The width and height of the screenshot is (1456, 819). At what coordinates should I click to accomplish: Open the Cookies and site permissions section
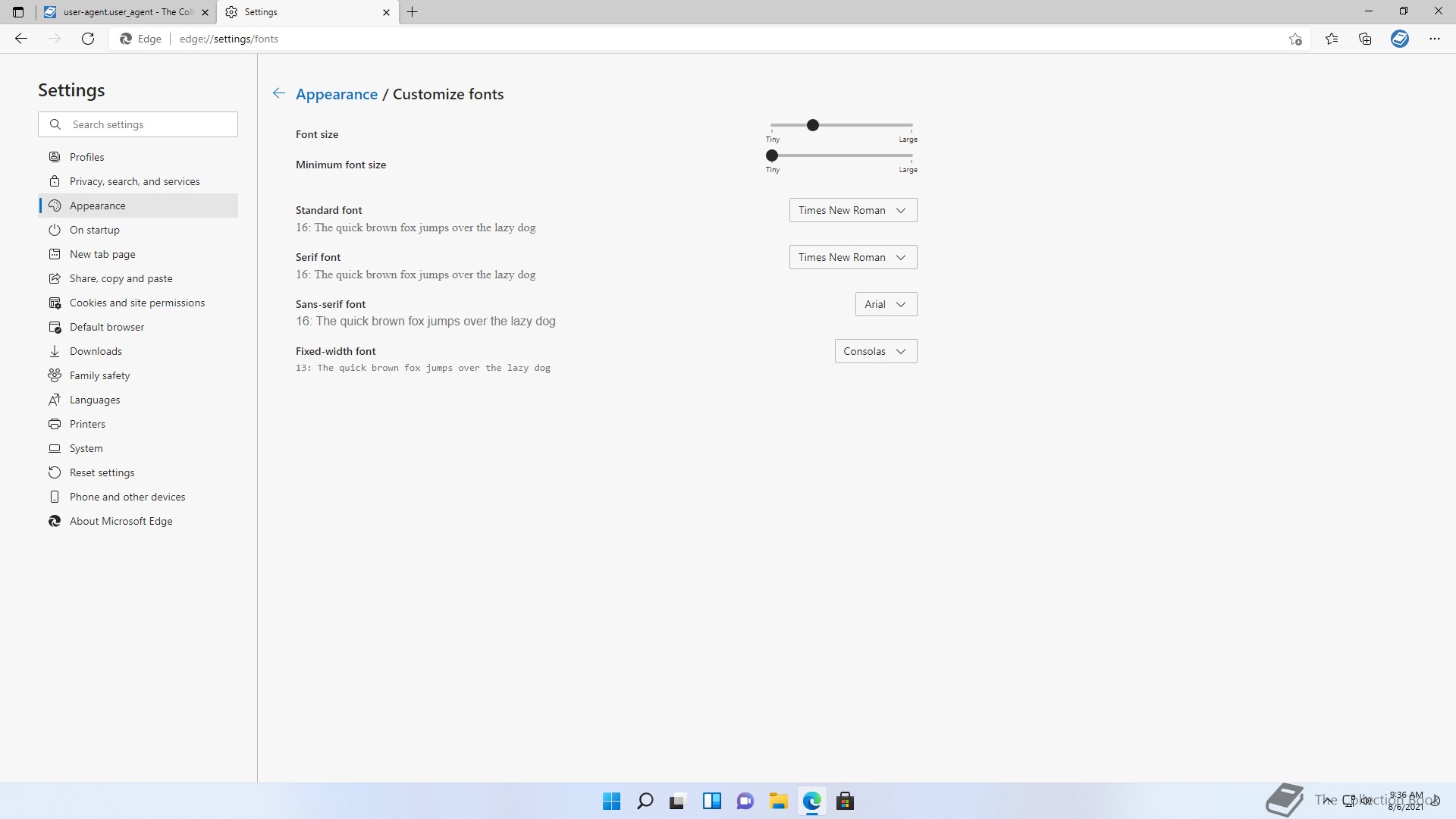tap(136, 303)
